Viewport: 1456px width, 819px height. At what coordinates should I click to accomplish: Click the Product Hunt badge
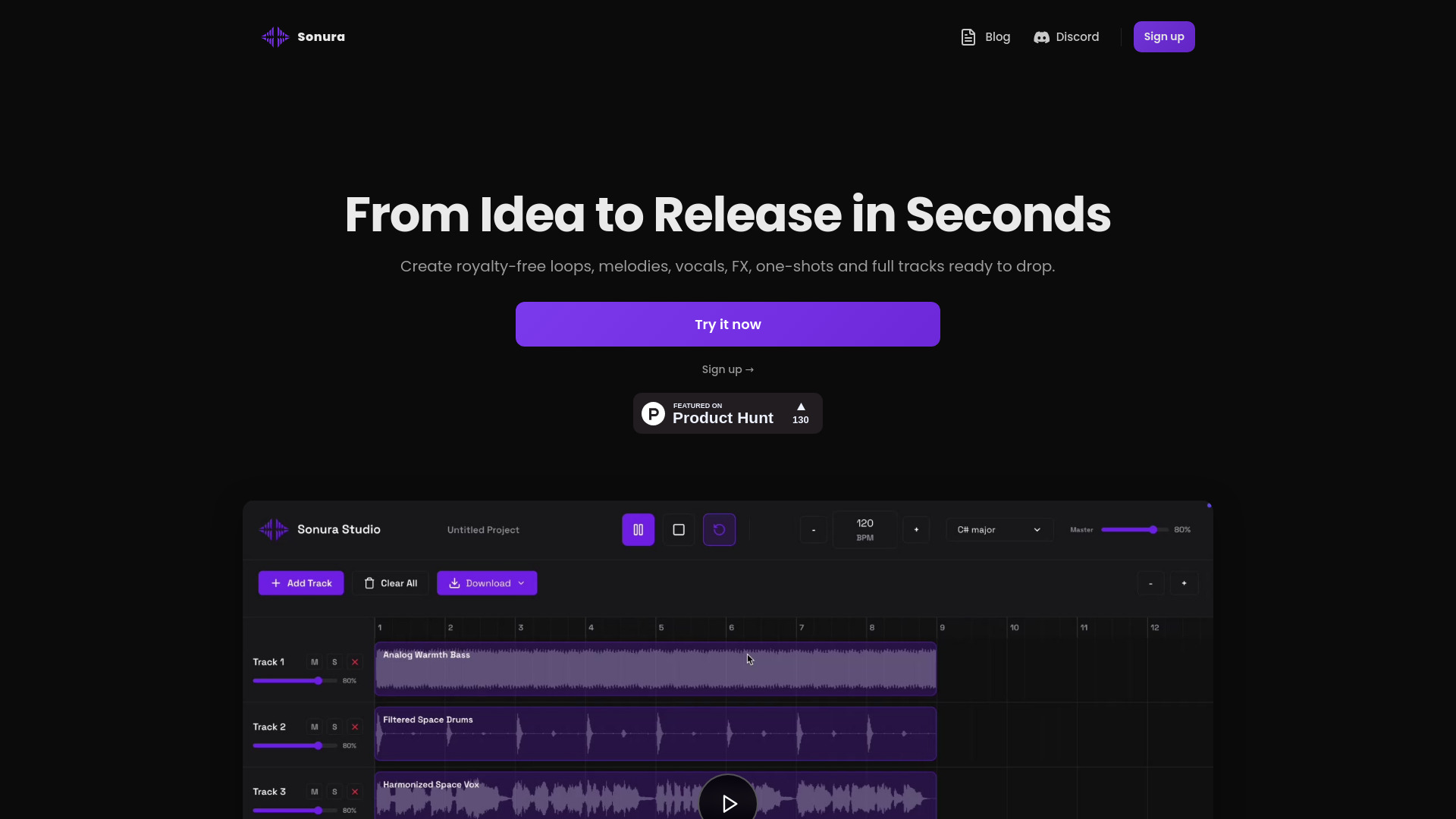pos(727,413)
